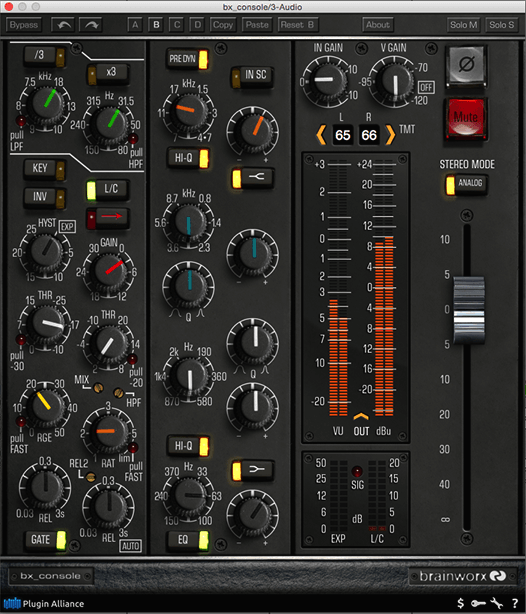526x614 pixels.
Task: Click the V GAIN OFF indicator
Action: click(x=426, y=87)
